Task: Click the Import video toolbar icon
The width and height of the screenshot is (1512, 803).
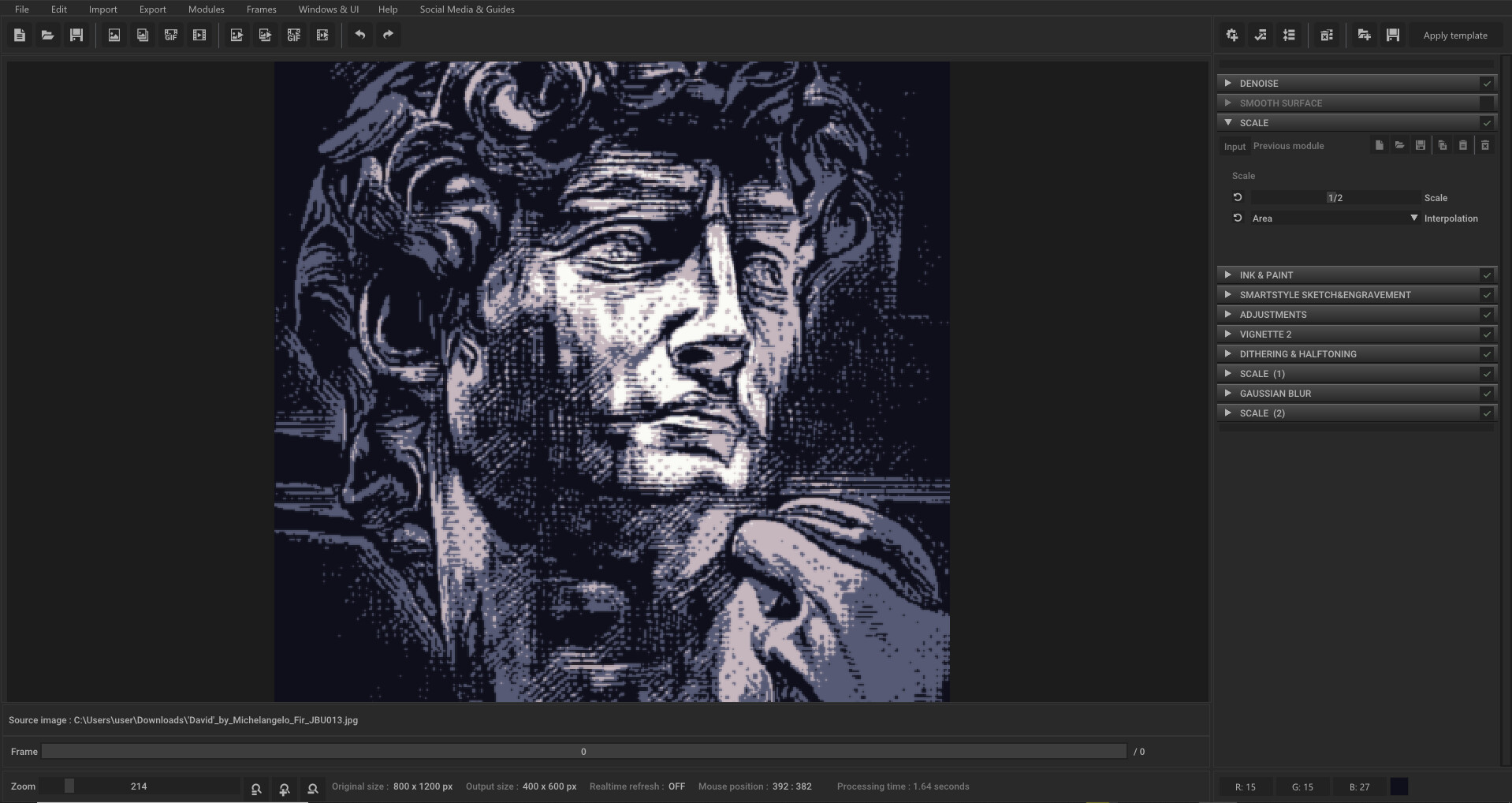Action: [x=199, y=35]
